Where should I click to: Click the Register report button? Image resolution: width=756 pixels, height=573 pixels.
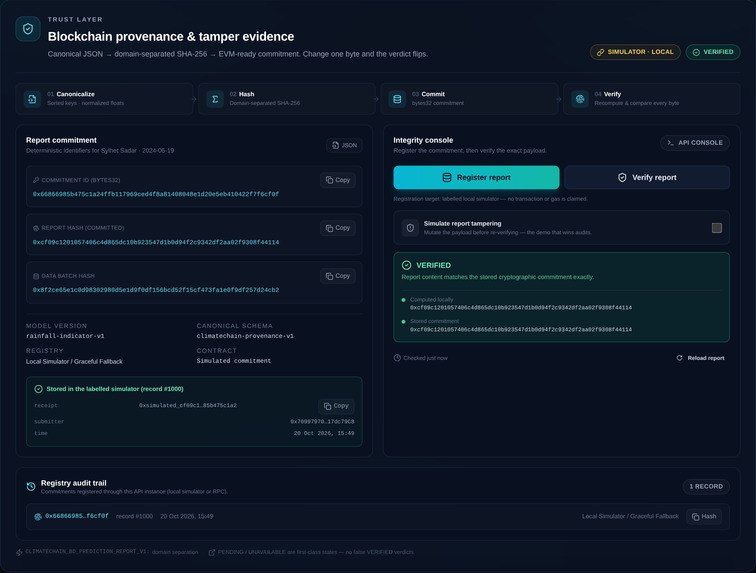point(476,177)
